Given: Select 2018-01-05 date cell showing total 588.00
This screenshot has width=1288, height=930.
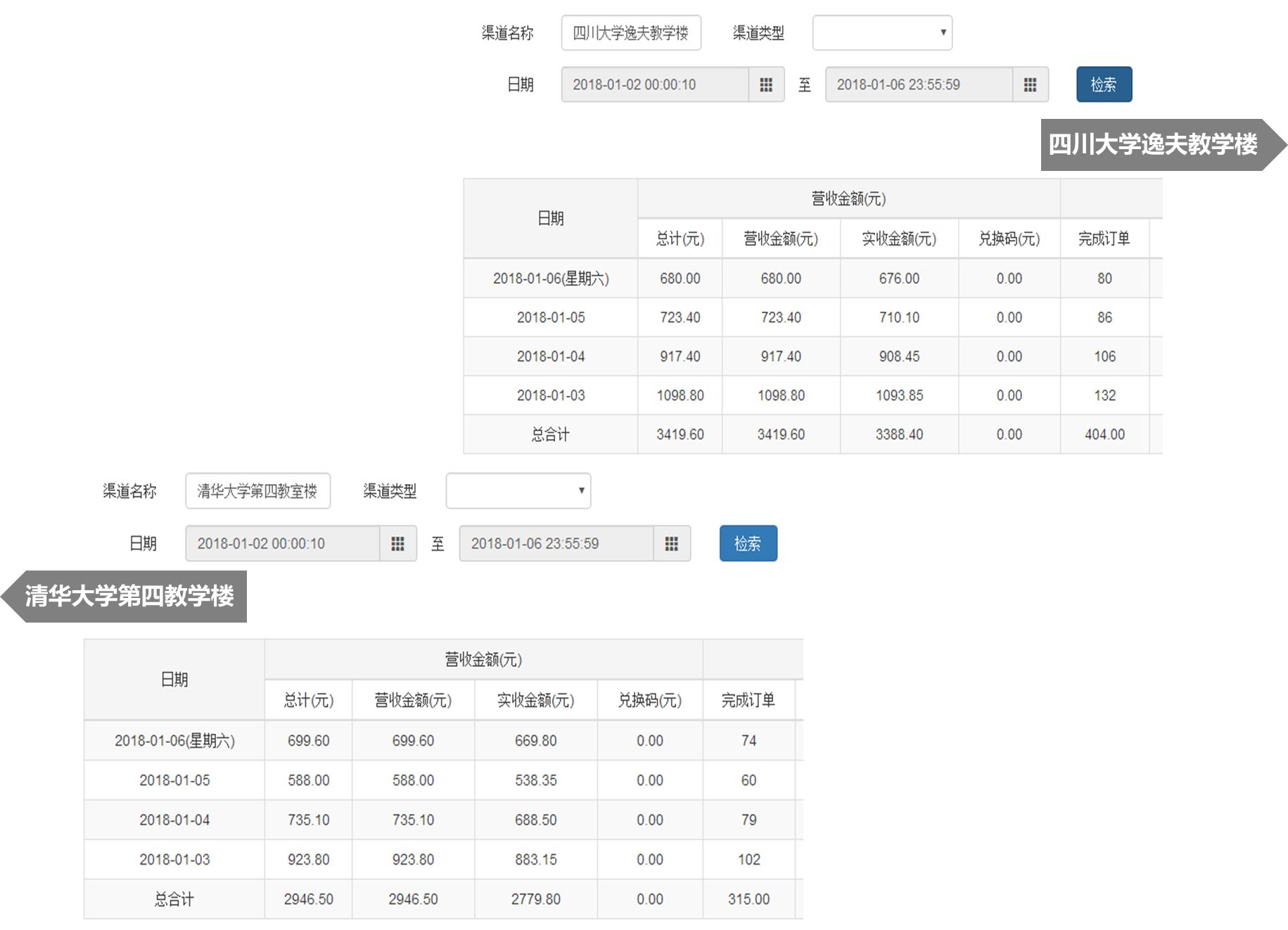Looking at the screenshot, I should click(174, 780).
